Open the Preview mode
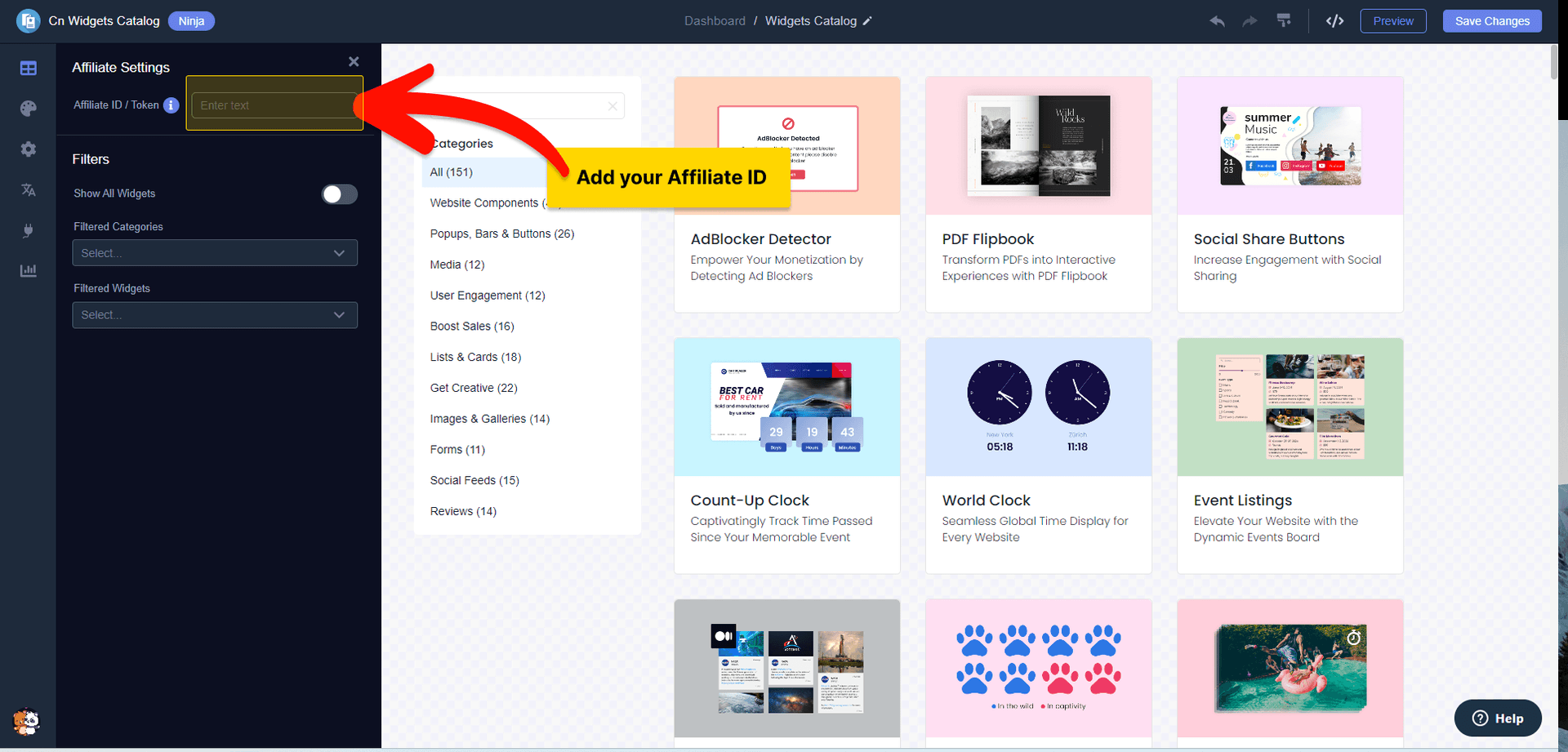 1392,21
